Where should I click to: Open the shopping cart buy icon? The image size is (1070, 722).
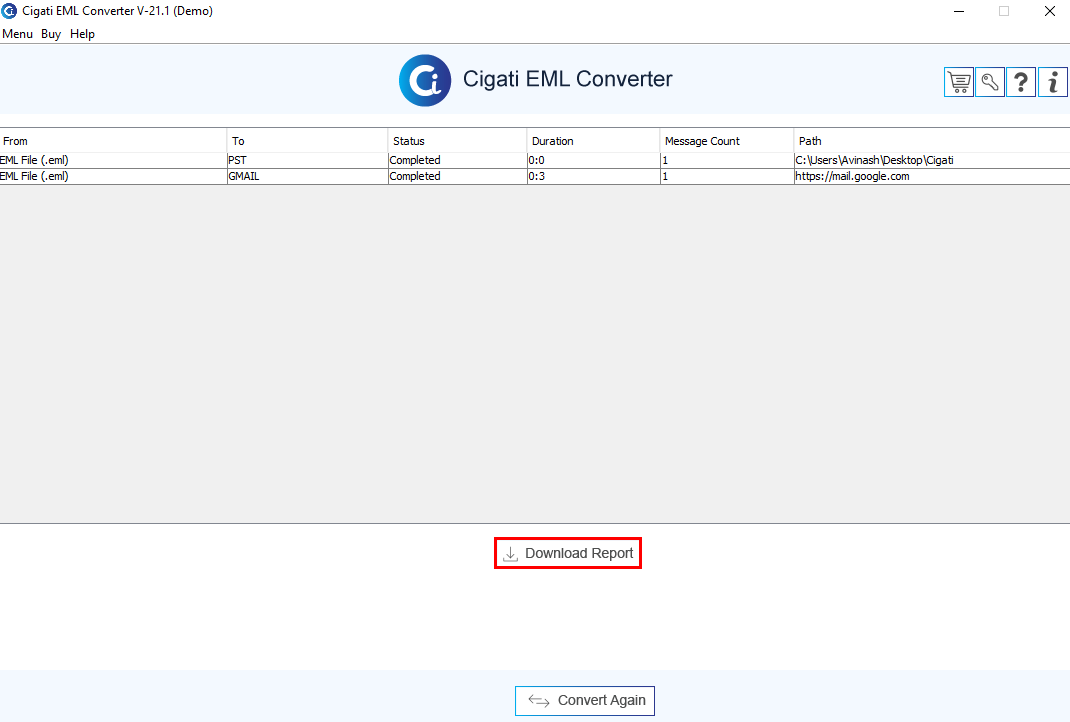[x=959, y=83]
